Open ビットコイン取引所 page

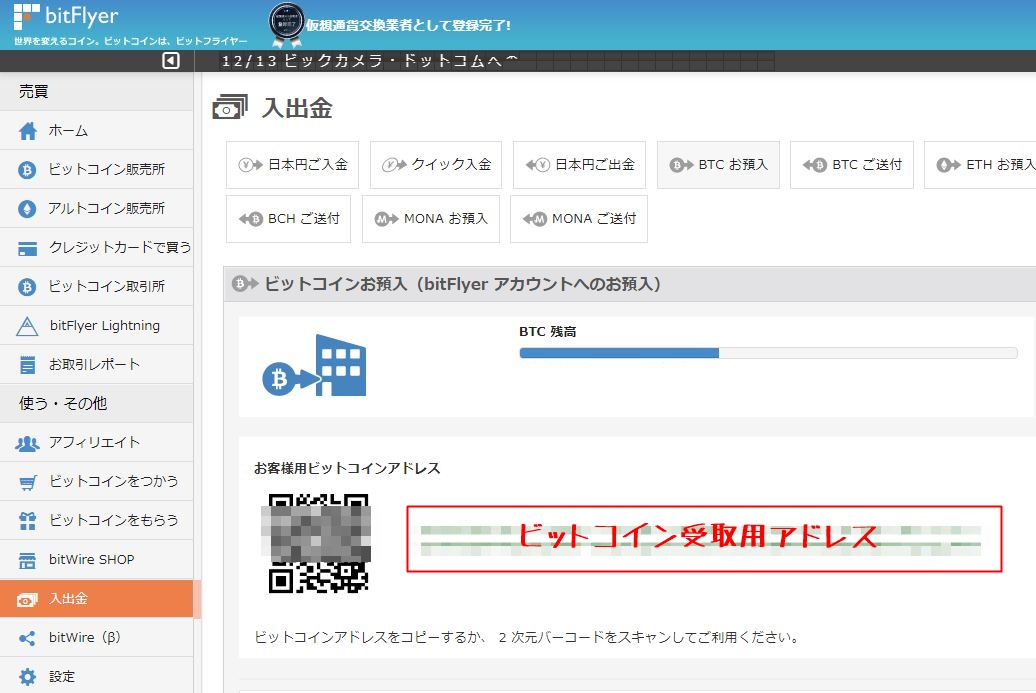tap(96, 287)
